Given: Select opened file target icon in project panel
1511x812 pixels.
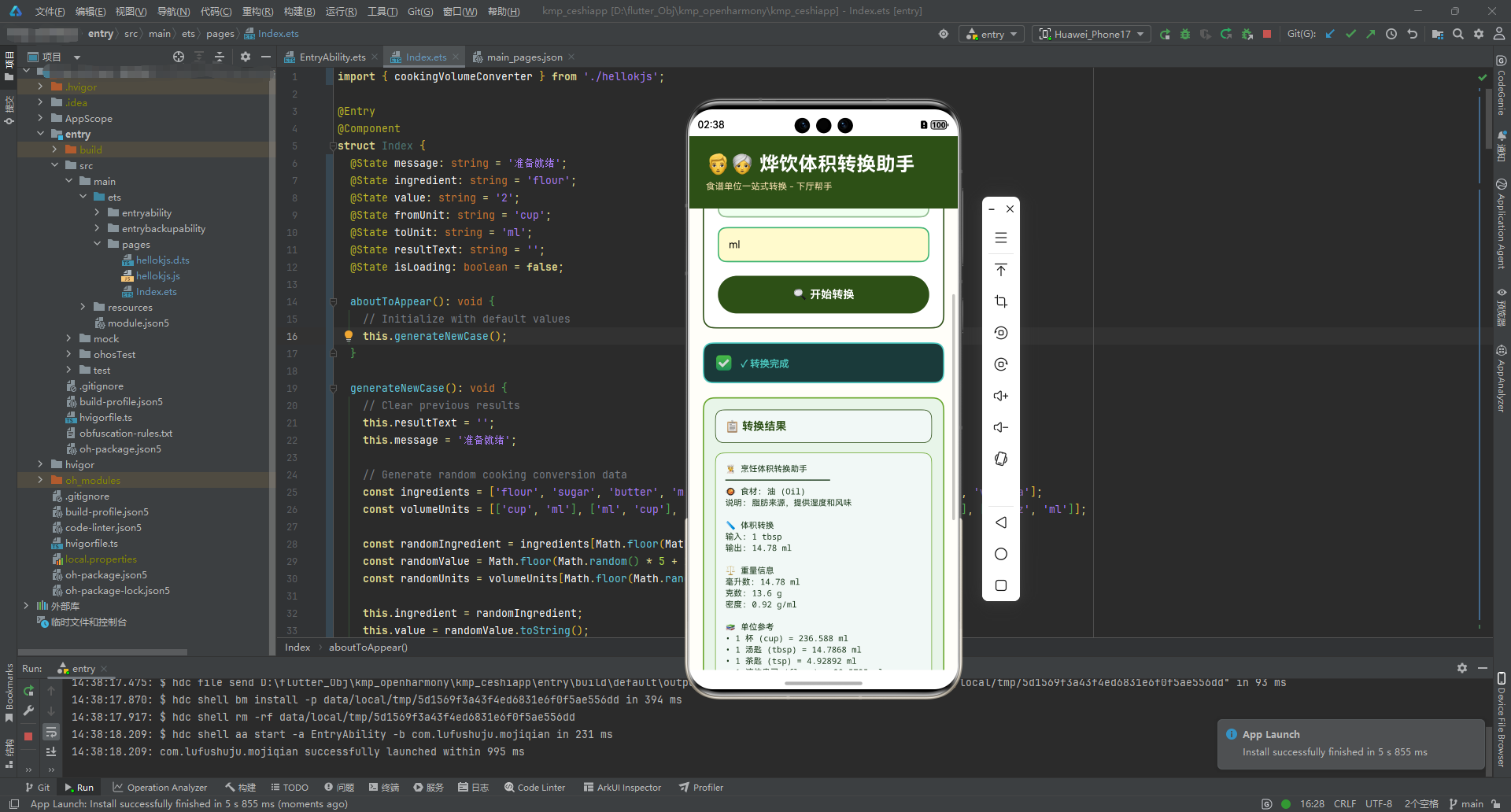Looking at the screenshot, I should point(179,57).
